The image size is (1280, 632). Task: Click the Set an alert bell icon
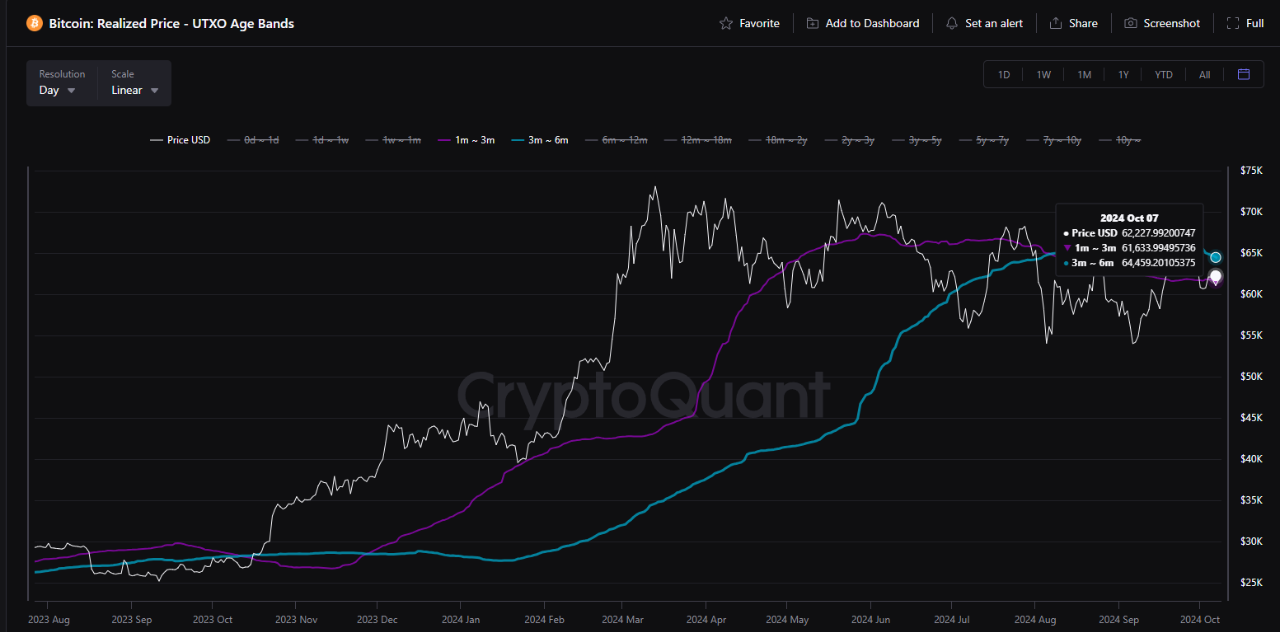click(x=952, y=22)
